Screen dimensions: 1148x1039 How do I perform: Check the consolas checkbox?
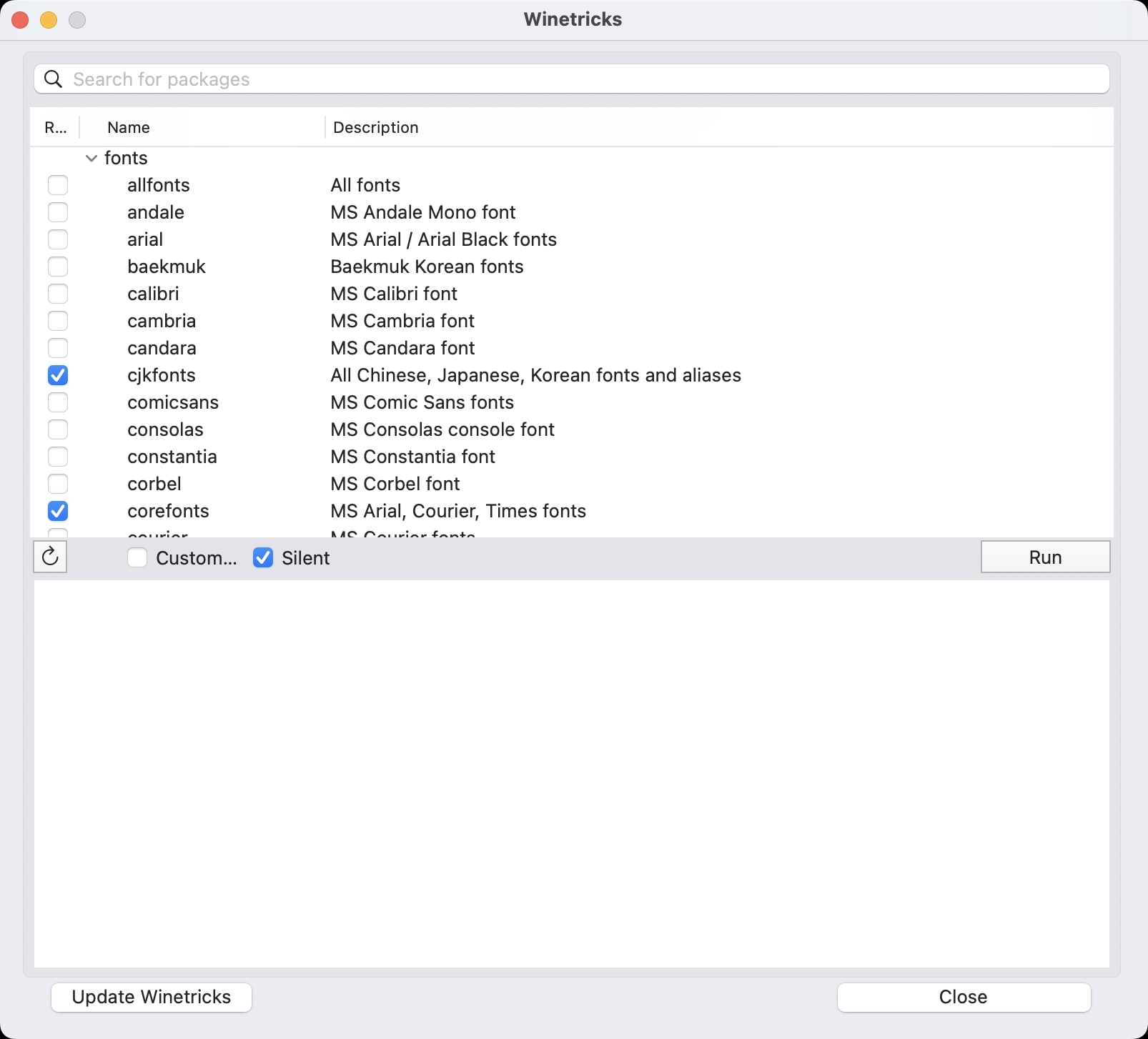pos(58,429)
